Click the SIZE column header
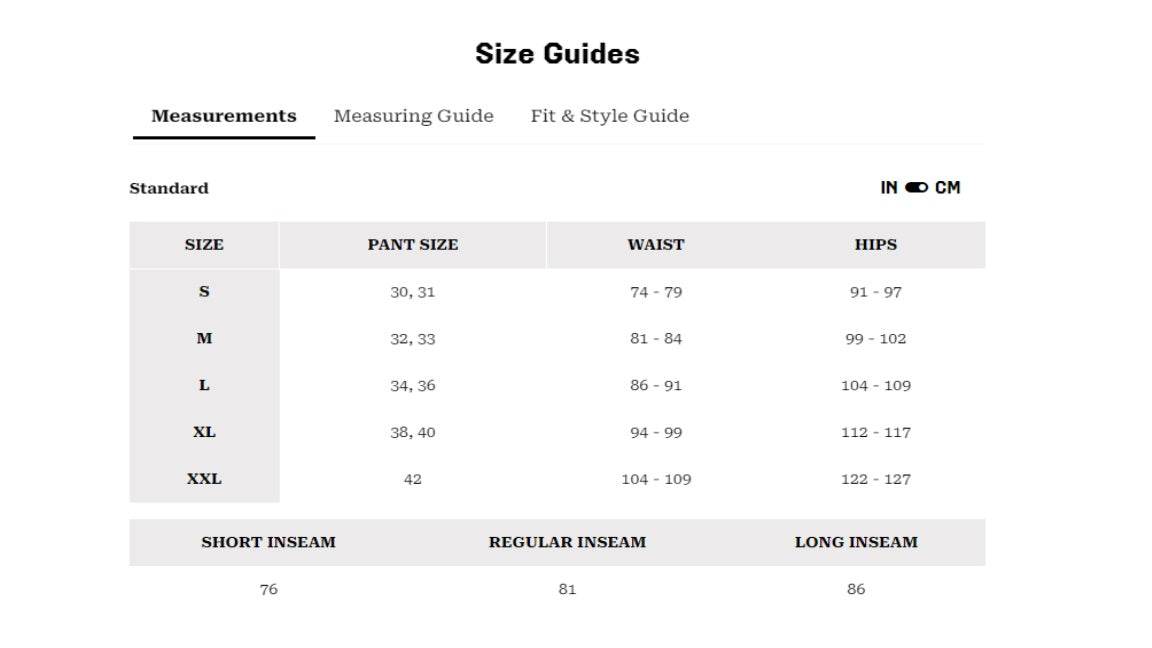This screenshot has width=1152, height=648. (x=204, y=245)
